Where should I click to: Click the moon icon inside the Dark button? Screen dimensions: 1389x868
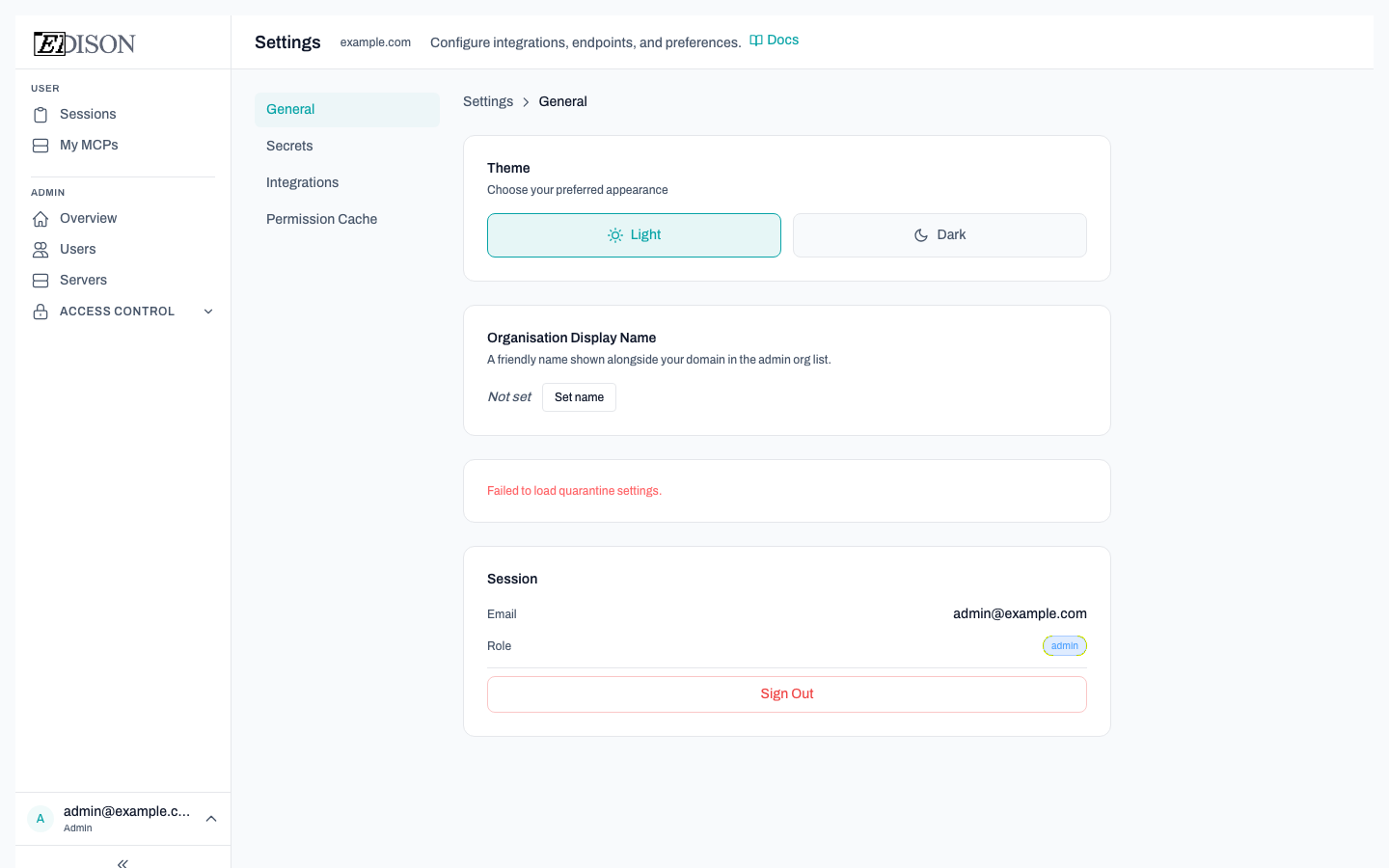[x=920, y=234]
